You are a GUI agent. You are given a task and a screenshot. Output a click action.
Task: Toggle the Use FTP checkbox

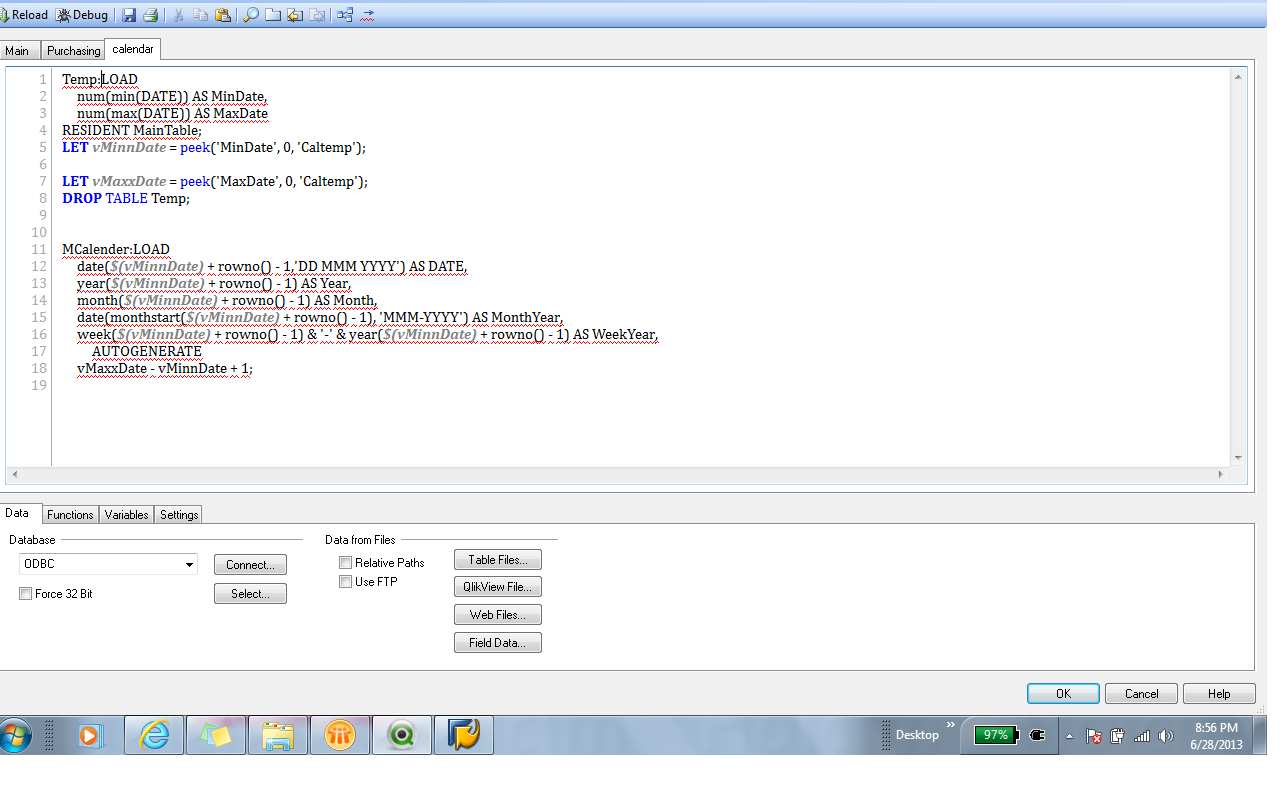[x=345, y=581]
